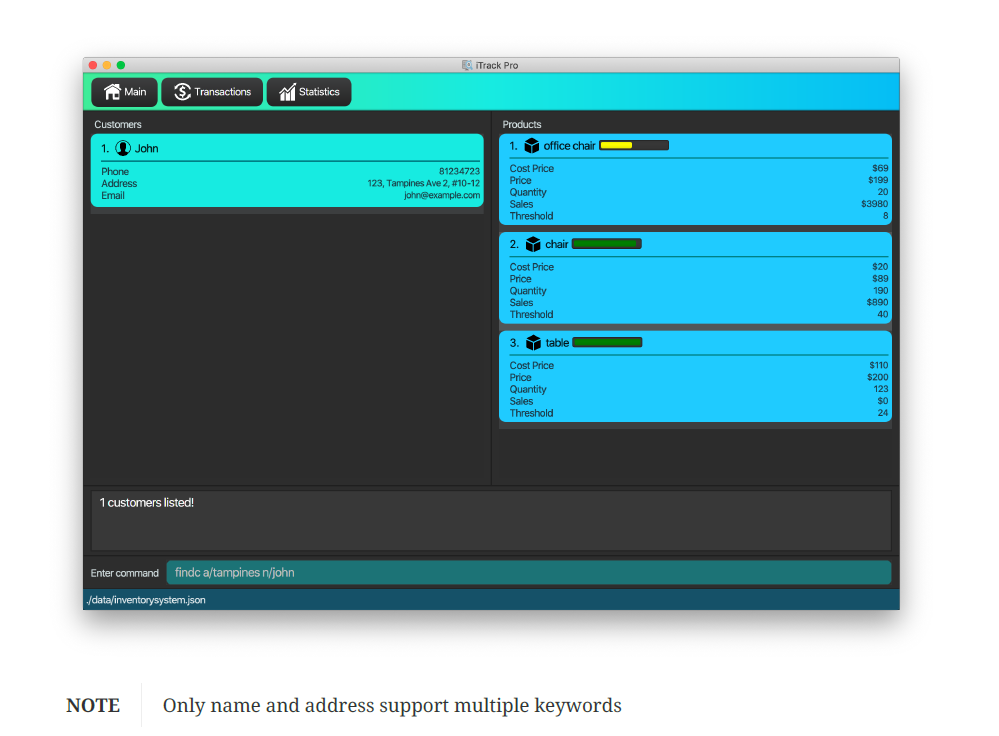
Task: Click the Products panel heading
Action: pyautogui.click(x=522, y=124)
